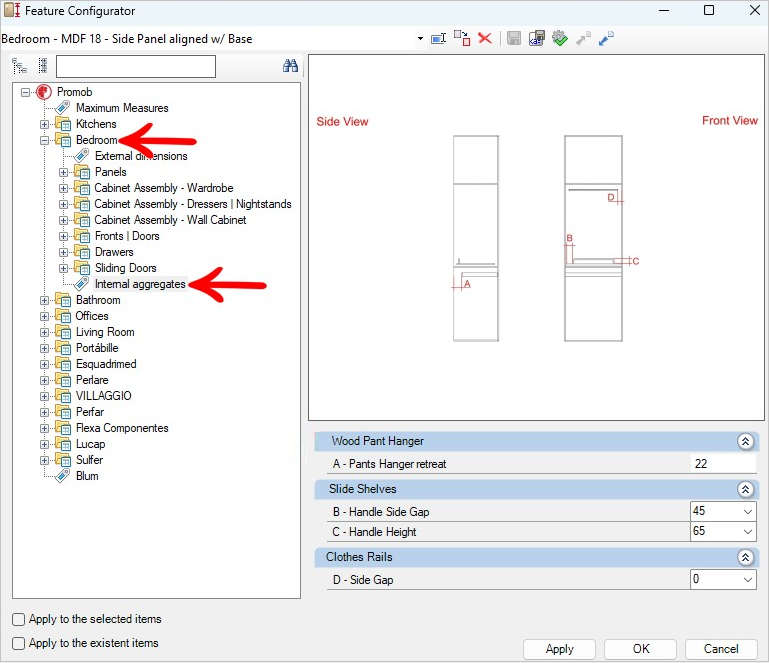Screen dimensions: 769x663
Task: Click the blue export arrow icon
Action: 606,38
